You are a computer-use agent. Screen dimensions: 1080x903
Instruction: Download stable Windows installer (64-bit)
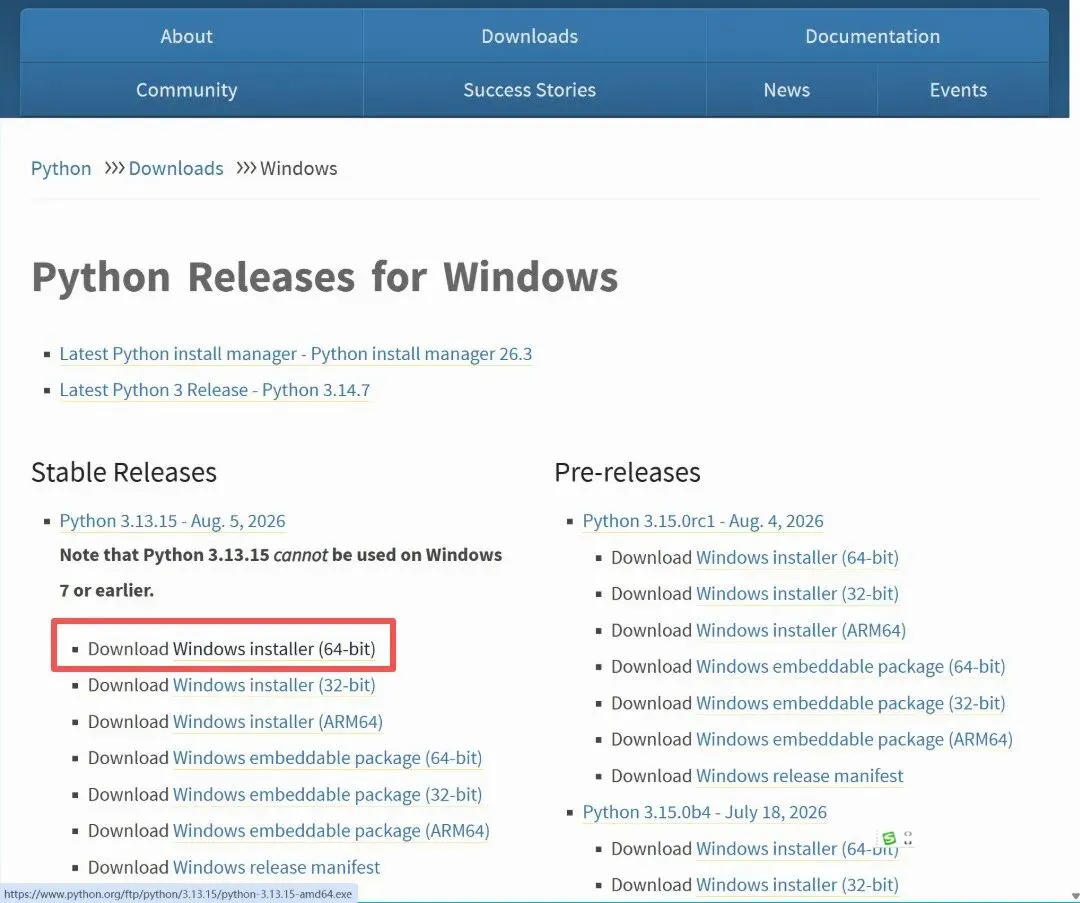274,649
